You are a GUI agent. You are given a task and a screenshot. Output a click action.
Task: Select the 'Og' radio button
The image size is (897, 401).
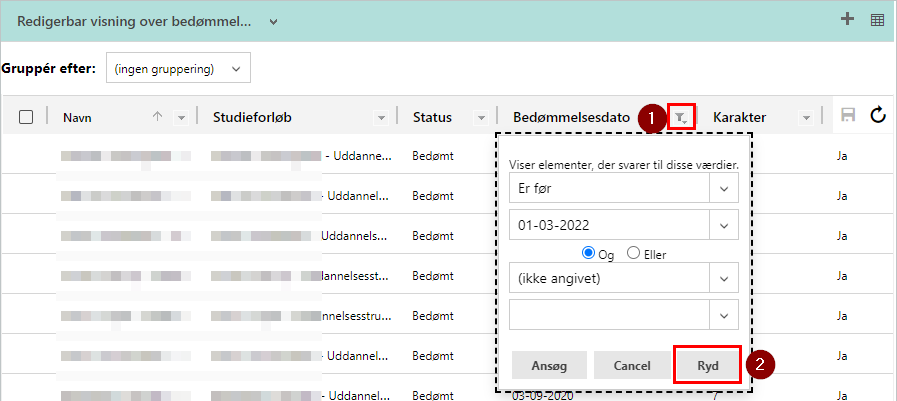[x=588, y=253]
